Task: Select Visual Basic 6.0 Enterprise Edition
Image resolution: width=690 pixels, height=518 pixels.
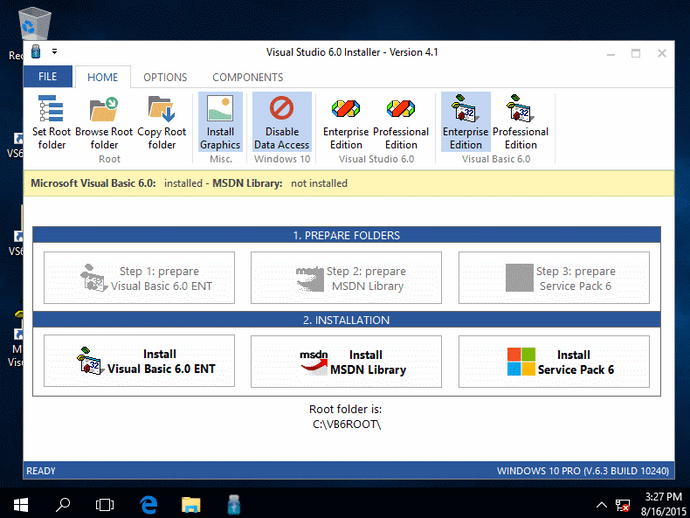Action: 466,122
